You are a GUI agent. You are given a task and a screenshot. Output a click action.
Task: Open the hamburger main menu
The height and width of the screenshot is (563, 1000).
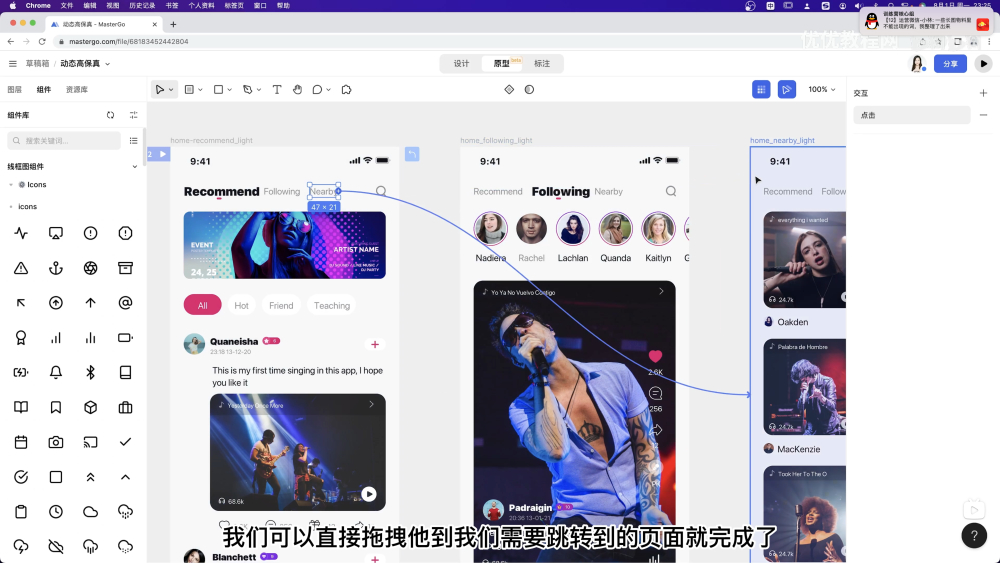pos(13,64)
